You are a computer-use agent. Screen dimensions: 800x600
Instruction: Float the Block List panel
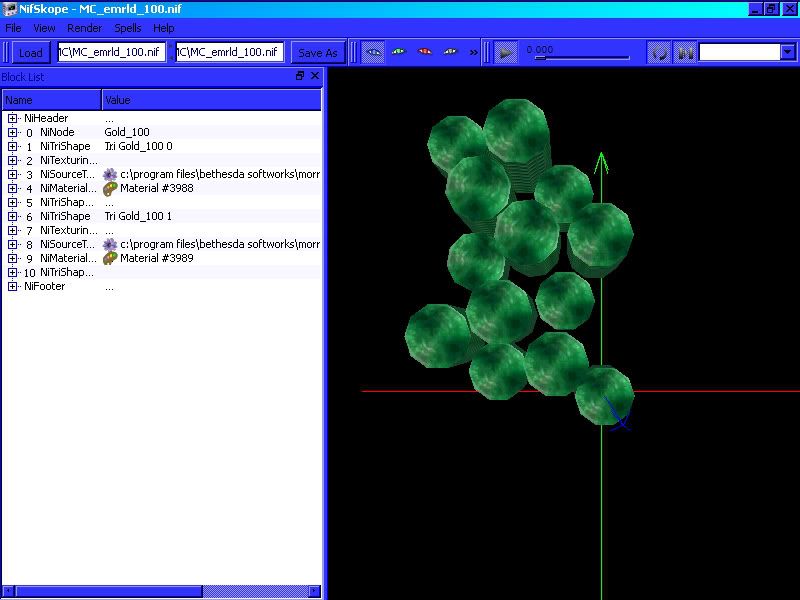tap(300, 76)
